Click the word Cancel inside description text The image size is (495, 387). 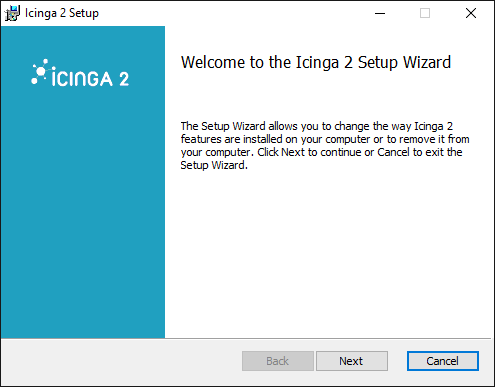coord(393,152)
